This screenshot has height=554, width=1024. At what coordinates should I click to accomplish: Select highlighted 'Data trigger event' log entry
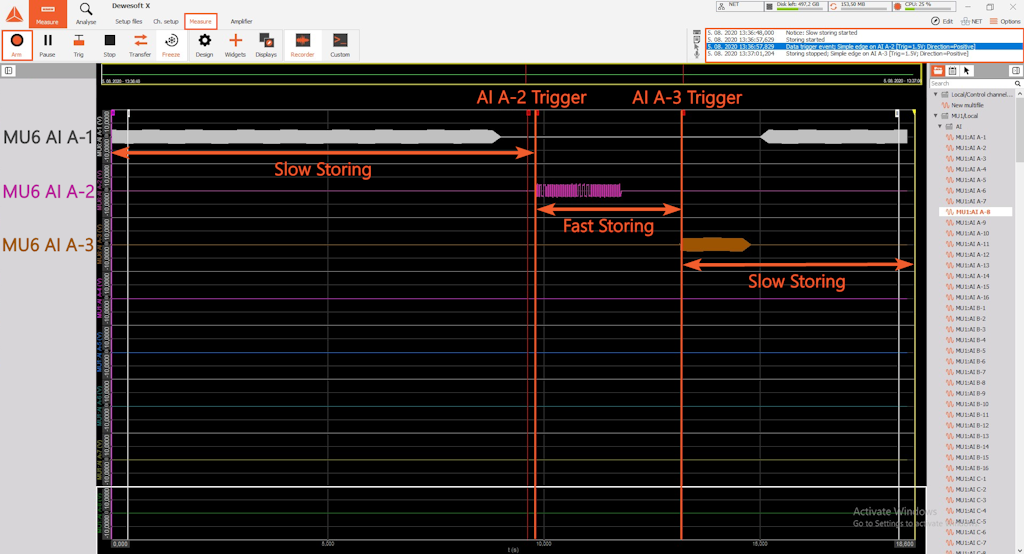(x=864, y=47)
